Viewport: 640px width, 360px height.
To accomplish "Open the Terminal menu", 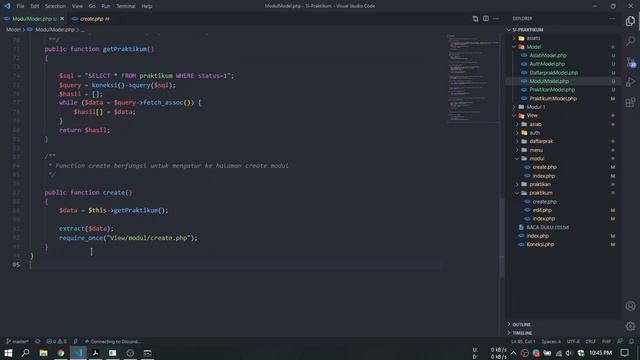I will (126, 6).
